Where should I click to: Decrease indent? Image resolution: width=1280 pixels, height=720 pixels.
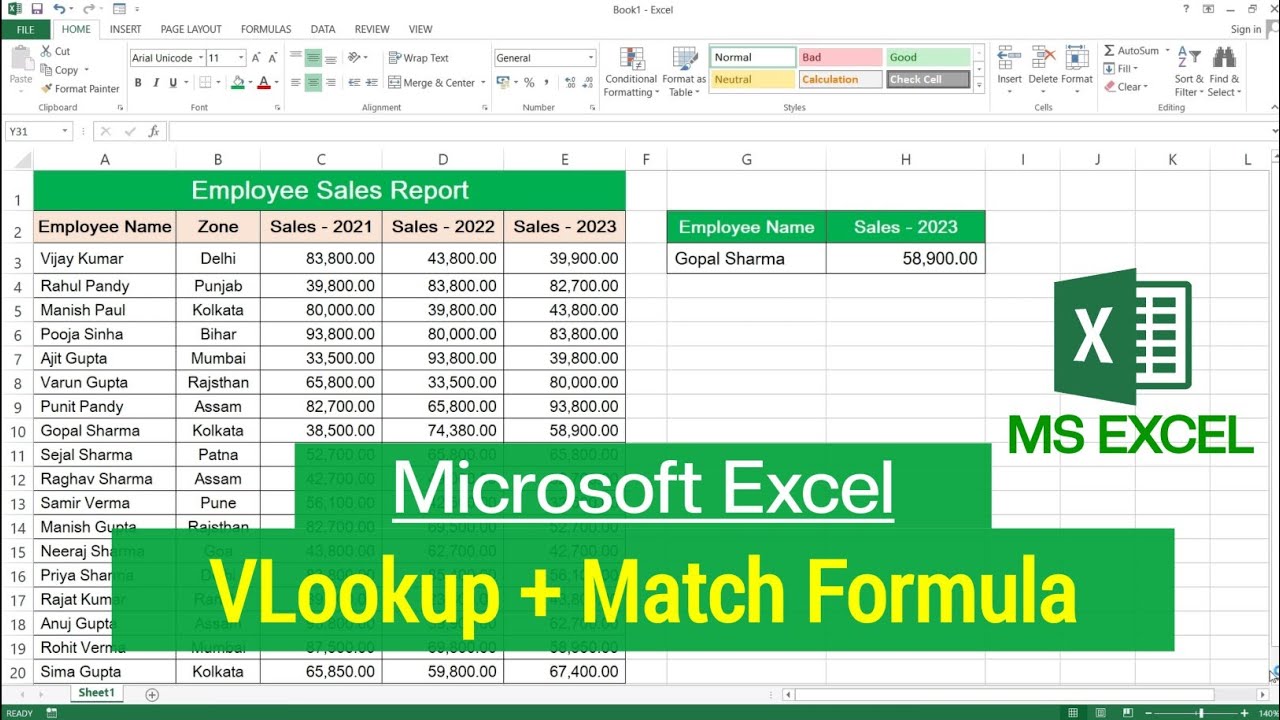(x=353, y=83)
